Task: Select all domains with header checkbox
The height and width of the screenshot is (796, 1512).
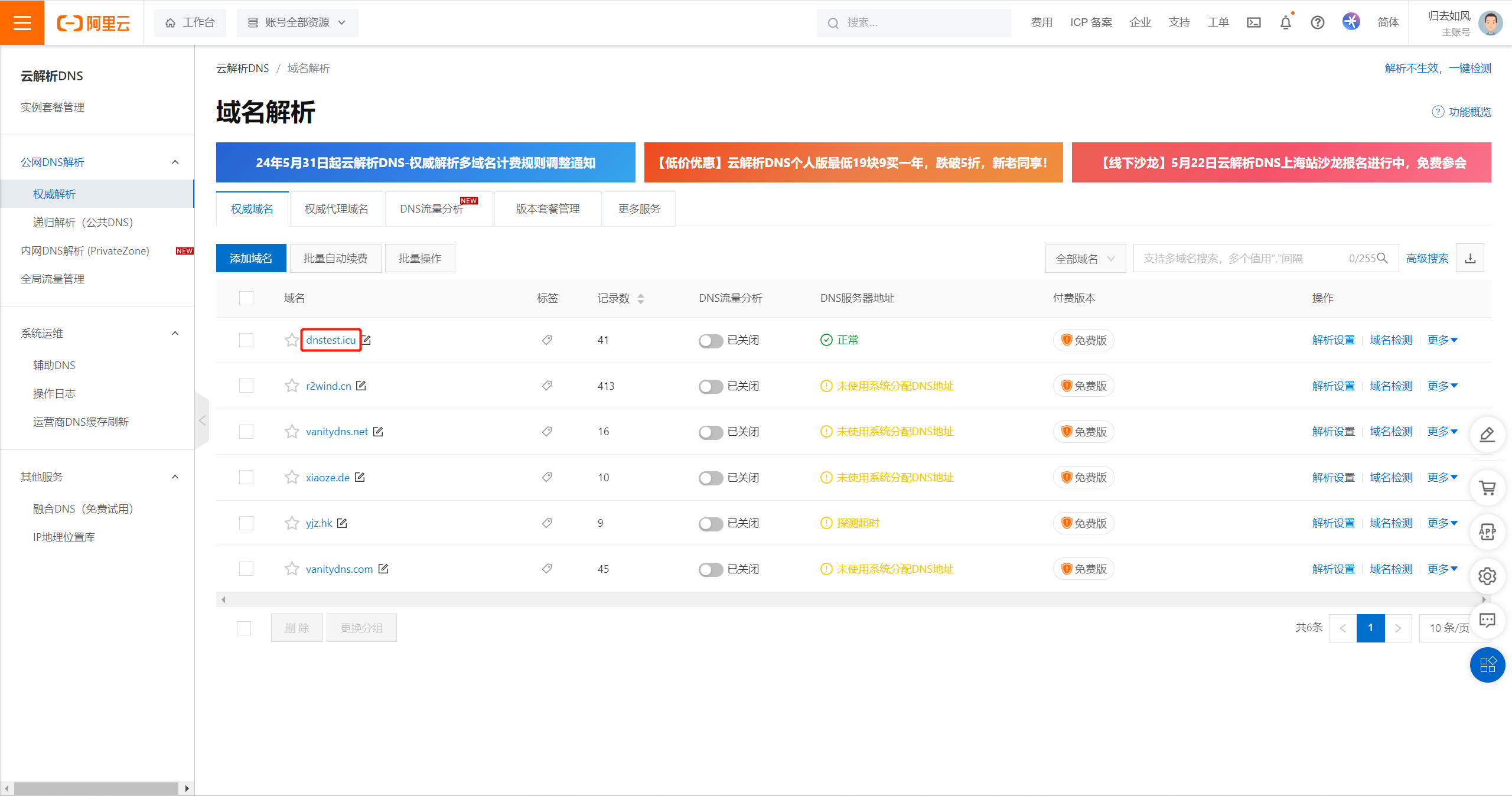Action: click(246, 298)
